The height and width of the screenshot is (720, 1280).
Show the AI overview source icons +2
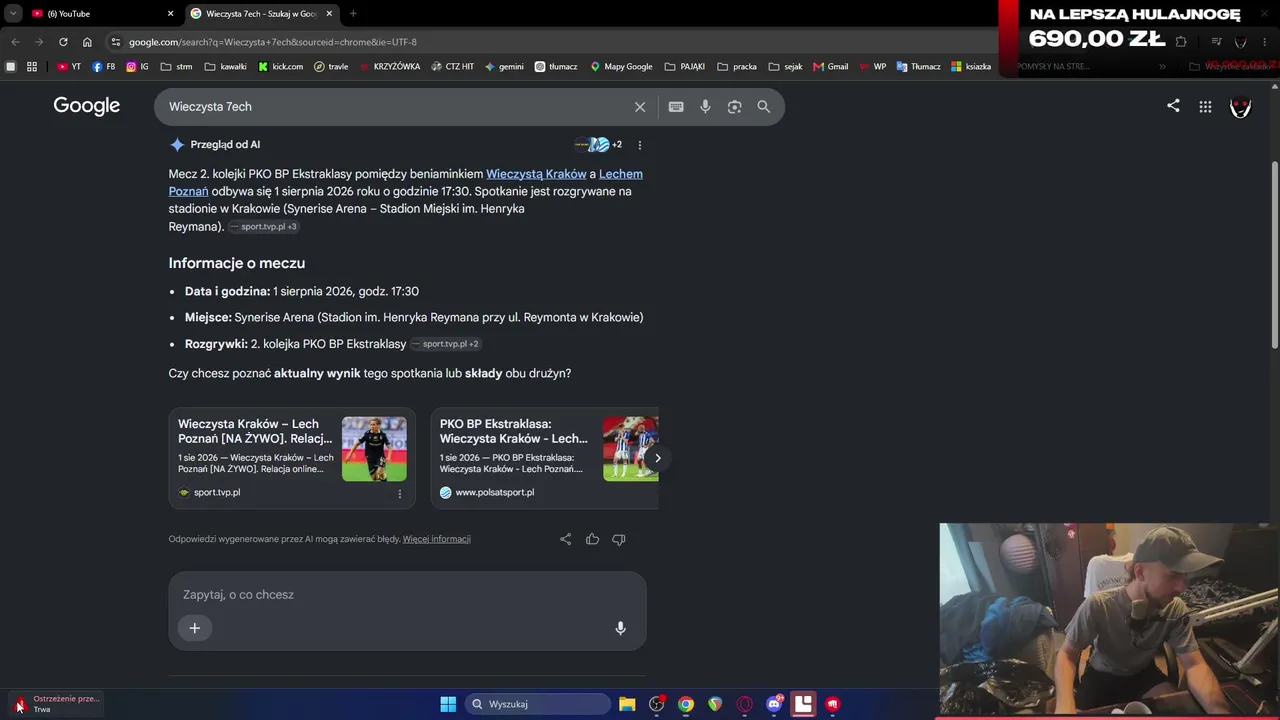[x=598, y=145]
